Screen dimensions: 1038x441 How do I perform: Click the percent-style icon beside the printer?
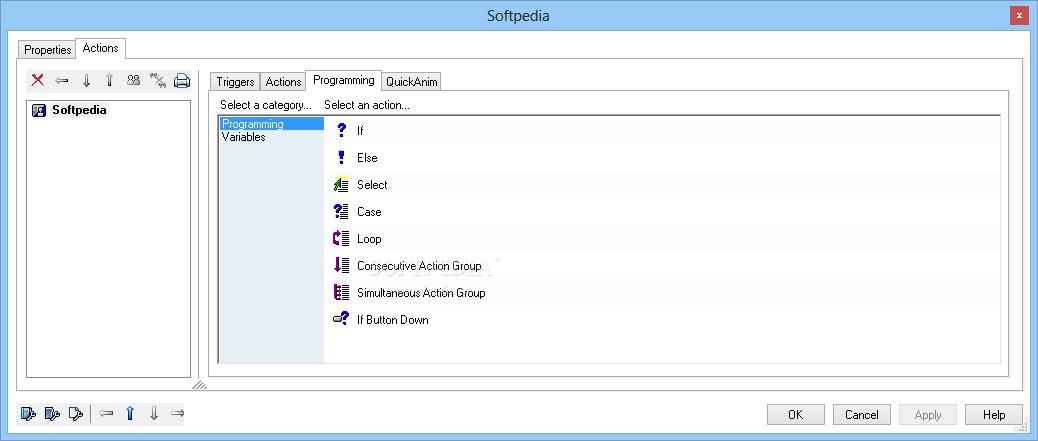pos(158,81)
